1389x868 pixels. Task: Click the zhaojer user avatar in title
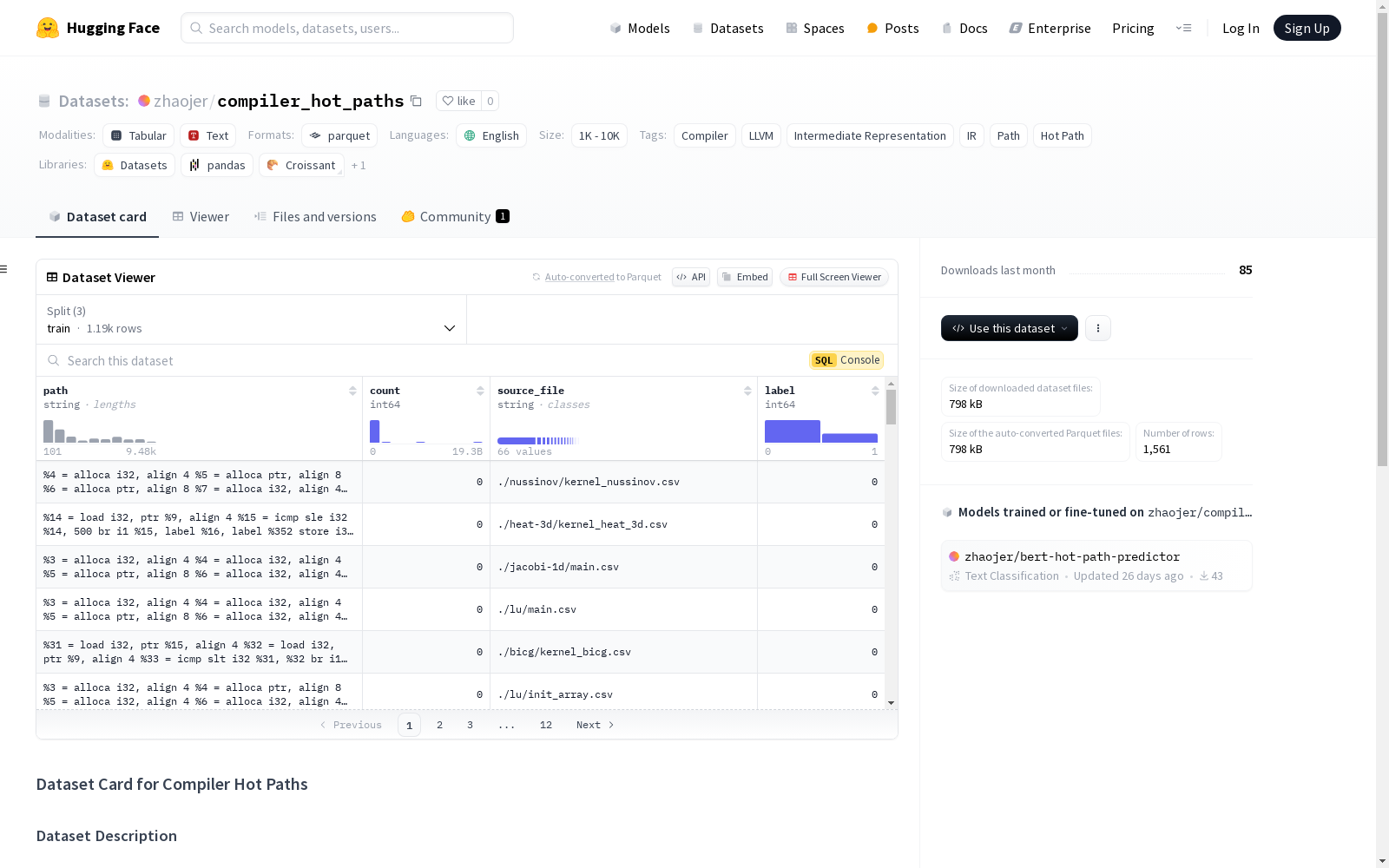tap(144, 101)
